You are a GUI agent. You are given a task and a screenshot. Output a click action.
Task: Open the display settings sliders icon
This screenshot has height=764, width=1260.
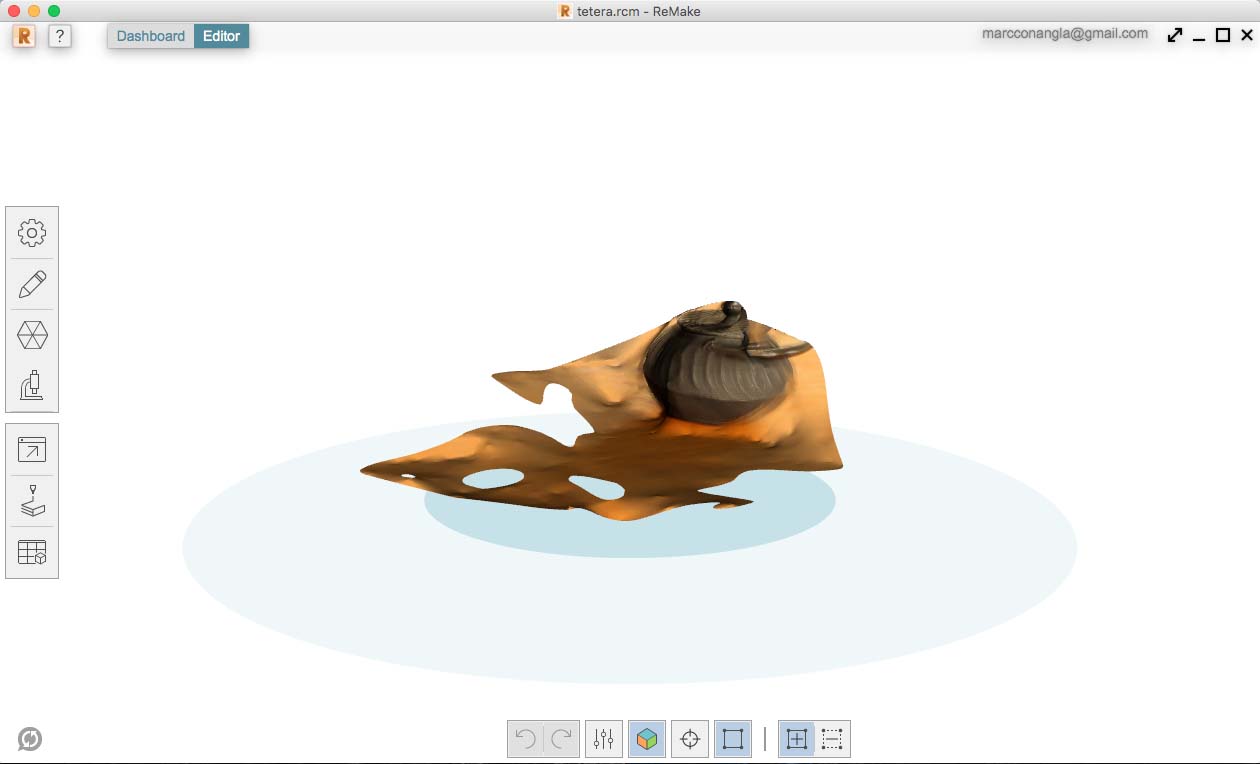pyautogui.click(x=604, y=739)
